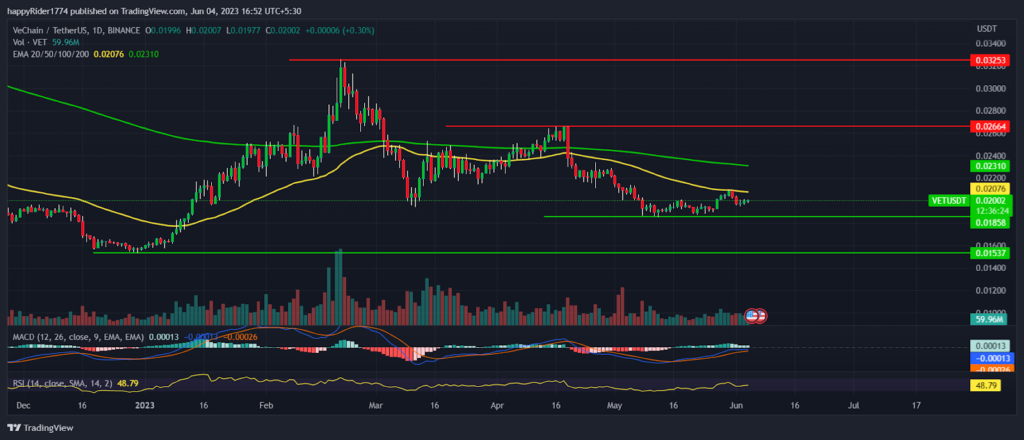Screen dimensions: 1024x440
Task: Click the C0.02002 close value in legend
Action: 281,31
